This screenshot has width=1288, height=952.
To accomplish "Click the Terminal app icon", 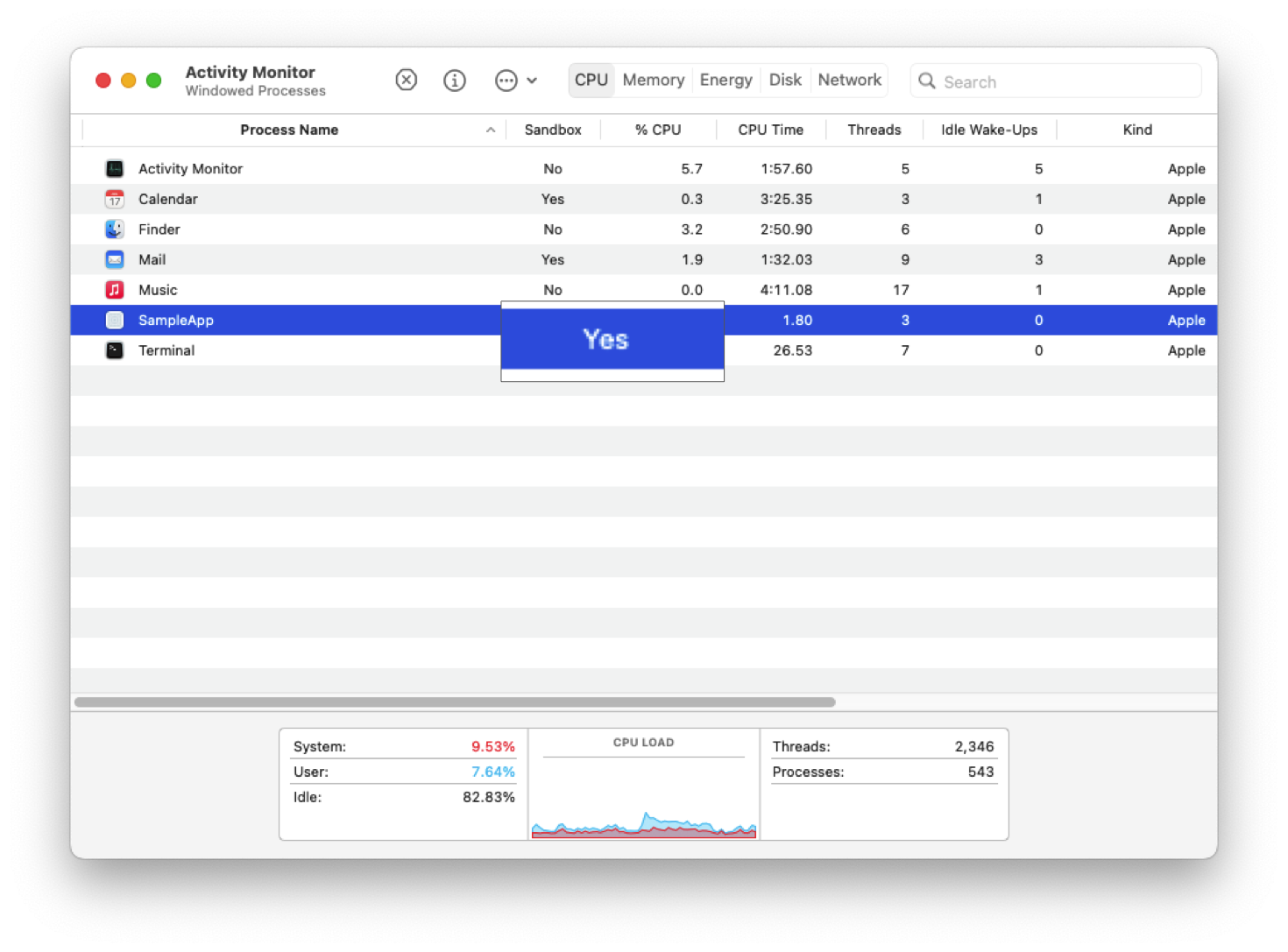I will 115,350.
